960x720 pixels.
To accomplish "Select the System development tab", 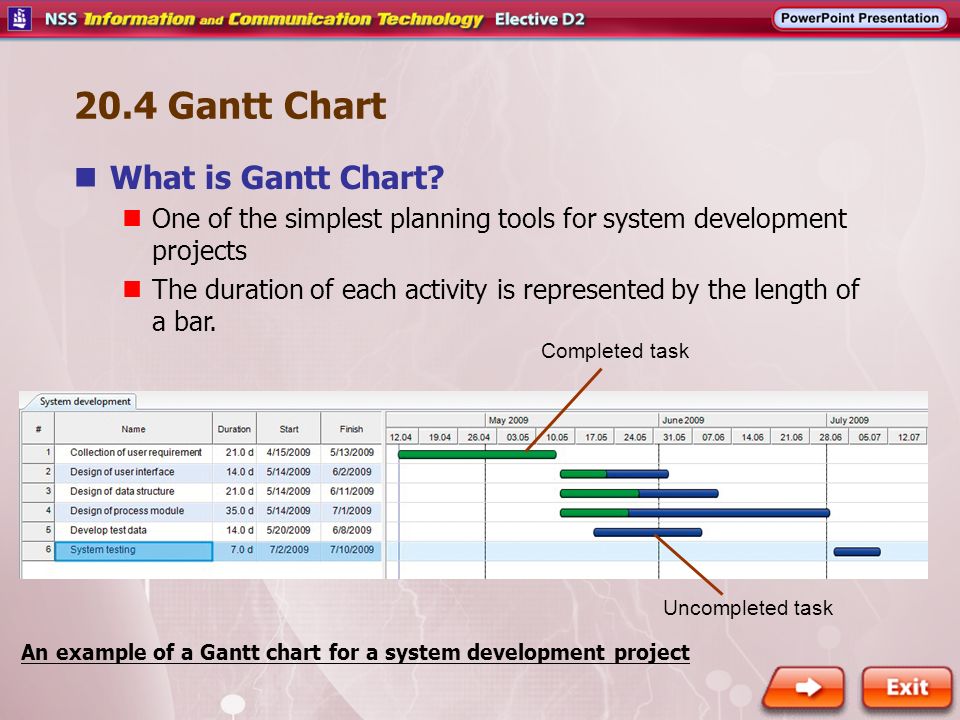I will pyautogui.click(x=84, y=402).
